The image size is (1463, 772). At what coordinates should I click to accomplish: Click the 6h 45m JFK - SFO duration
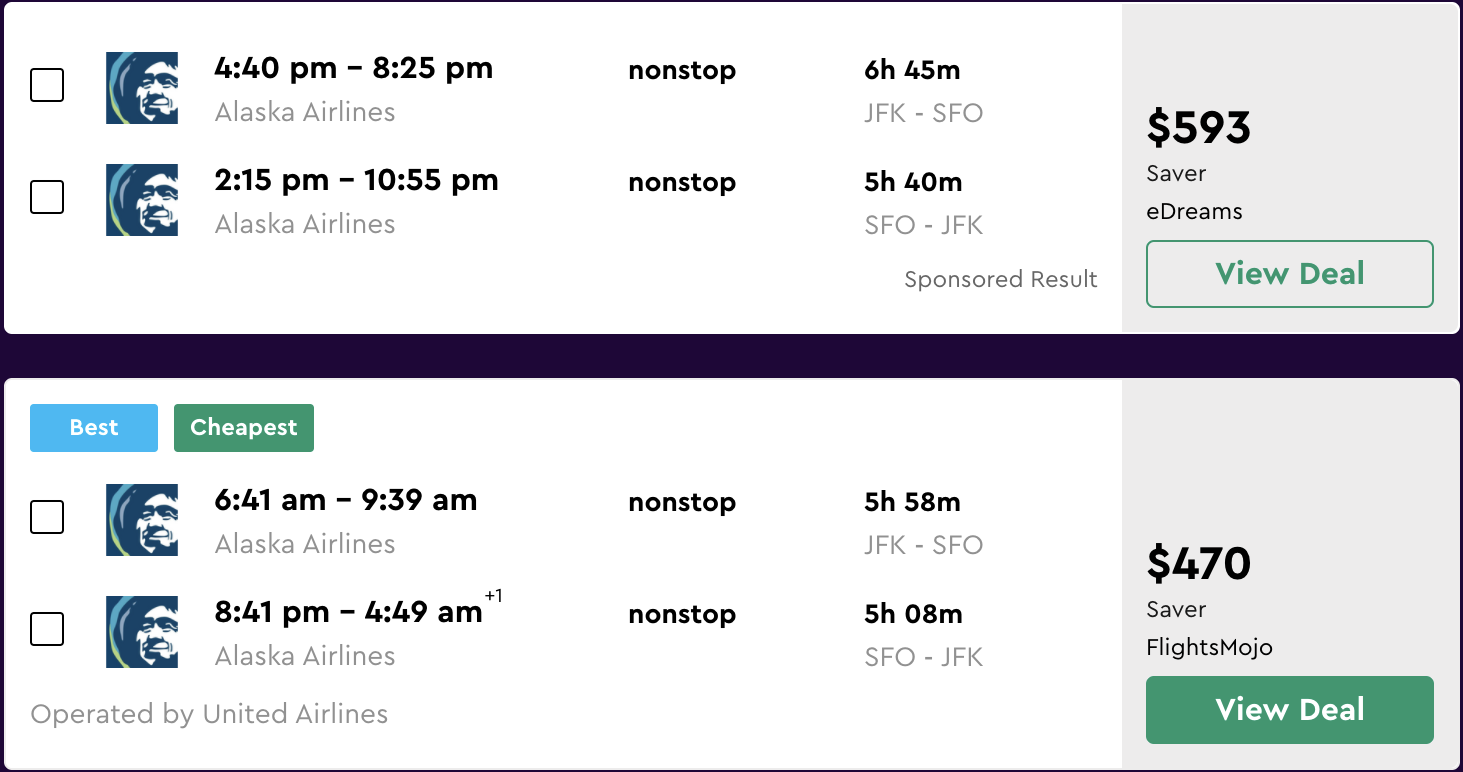(923, 91)
